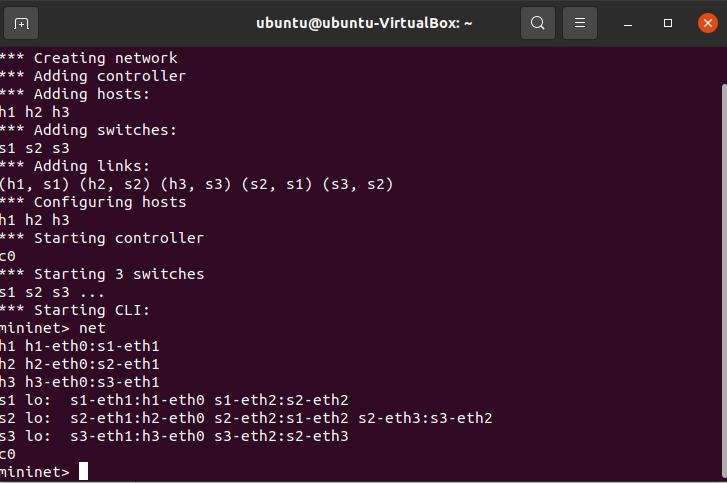Viewport: 727px width, 483px height.
Task: Minimize the terminal window
Action: [x=628, y=23]
